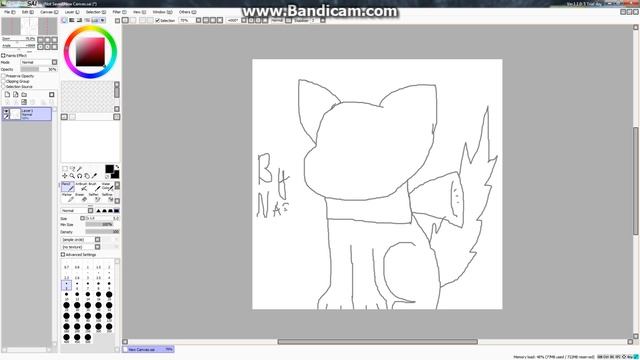Show the HSV slider panel icon
Viewport: 640px width, 360px height.
[x=80, y=20]
